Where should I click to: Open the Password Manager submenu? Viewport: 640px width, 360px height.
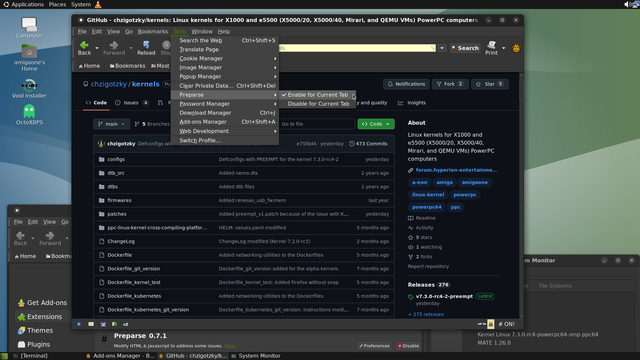click(225, 104)
